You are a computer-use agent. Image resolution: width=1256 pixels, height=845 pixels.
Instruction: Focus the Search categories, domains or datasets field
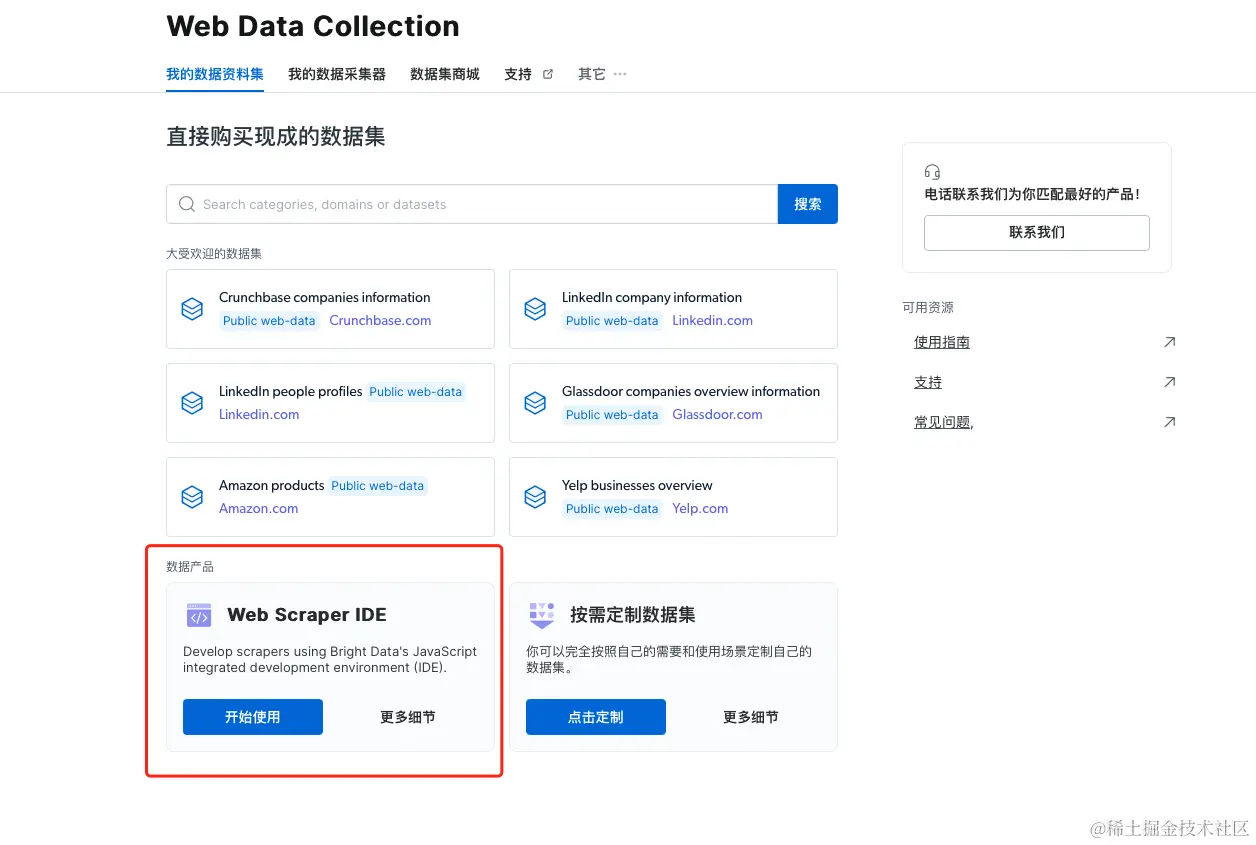pyautogui.click(x=472, y=204)
